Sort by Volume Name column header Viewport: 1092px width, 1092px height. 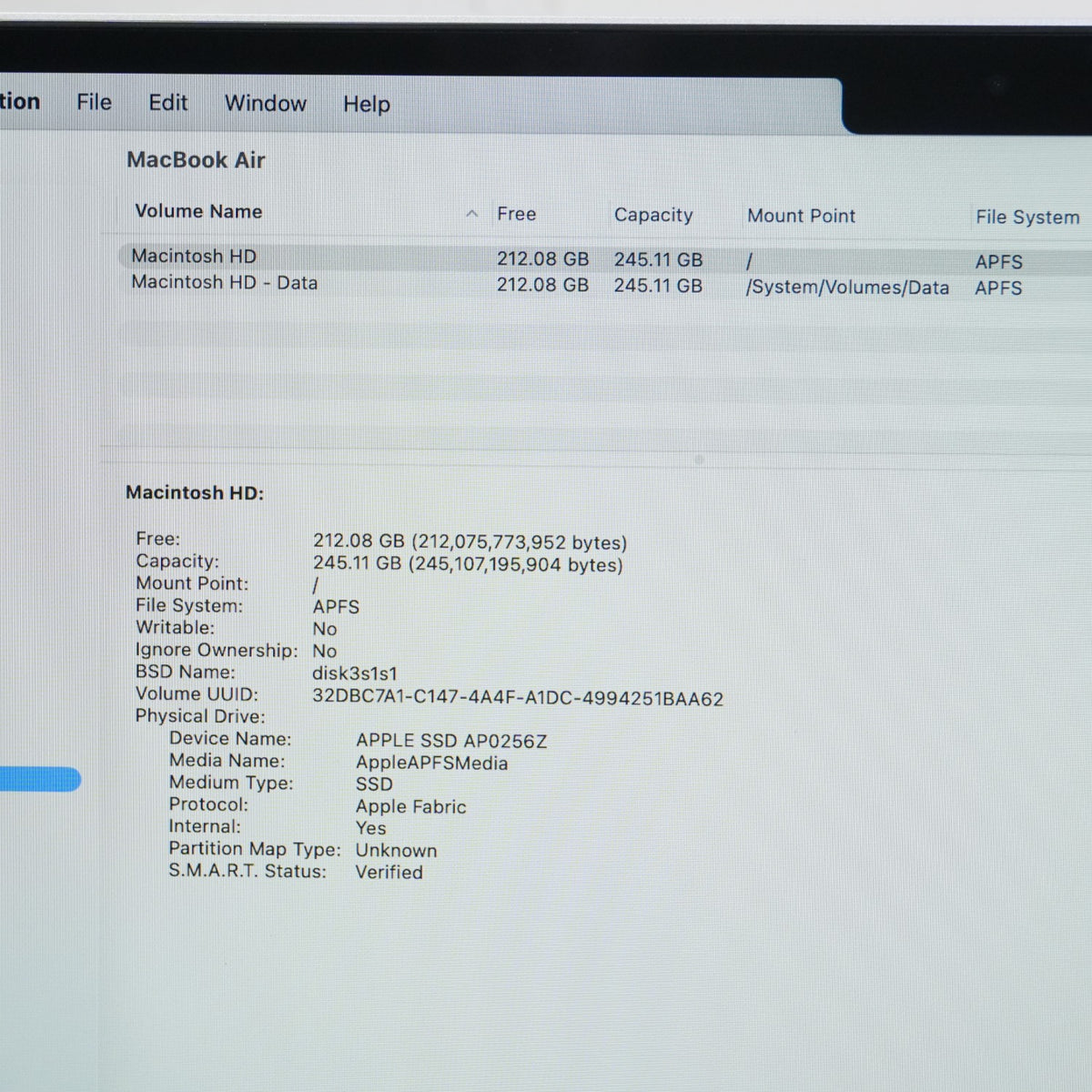point(198,211)
